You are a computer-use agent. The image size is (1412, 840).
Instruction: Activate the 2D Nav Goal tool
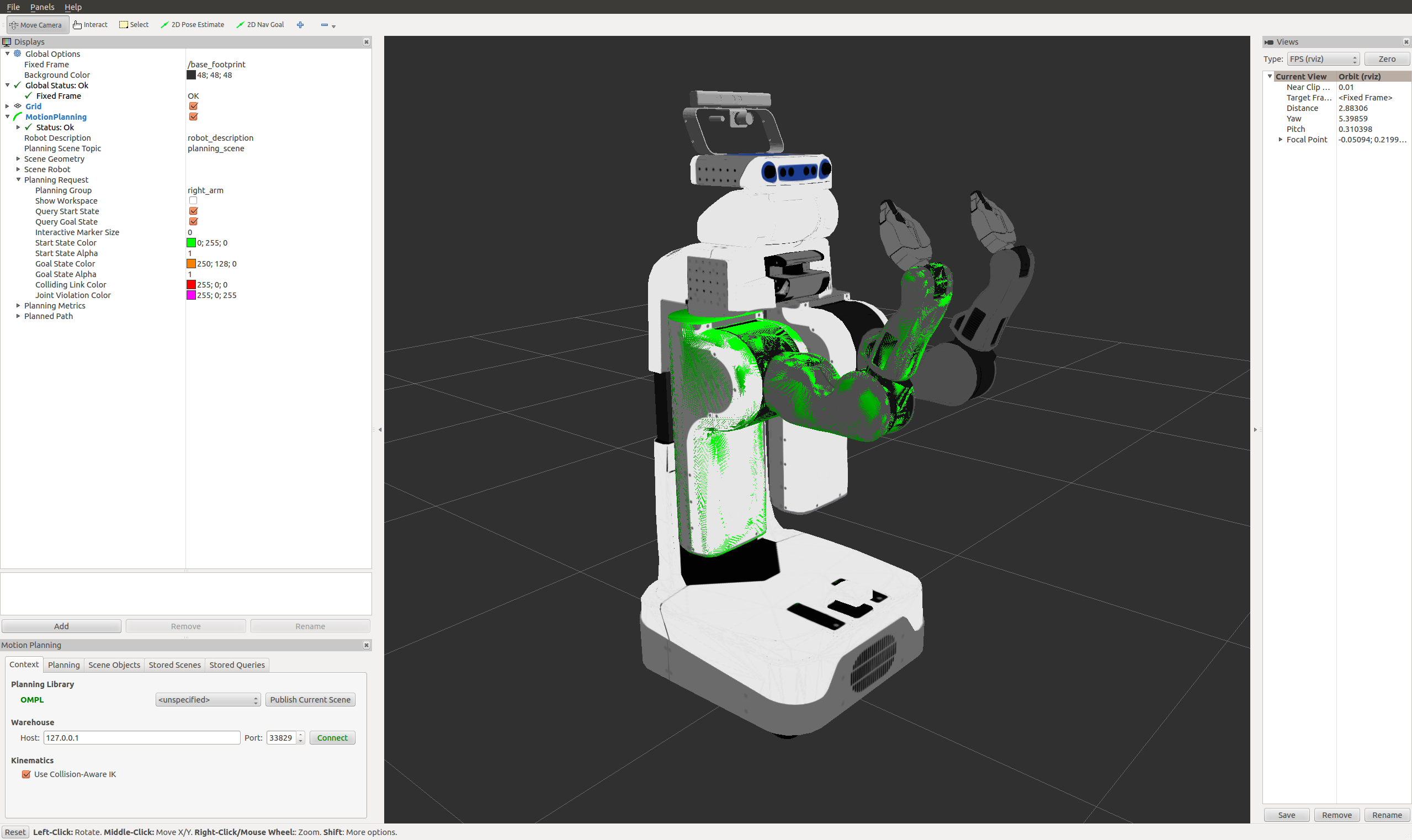click(261, 25)
